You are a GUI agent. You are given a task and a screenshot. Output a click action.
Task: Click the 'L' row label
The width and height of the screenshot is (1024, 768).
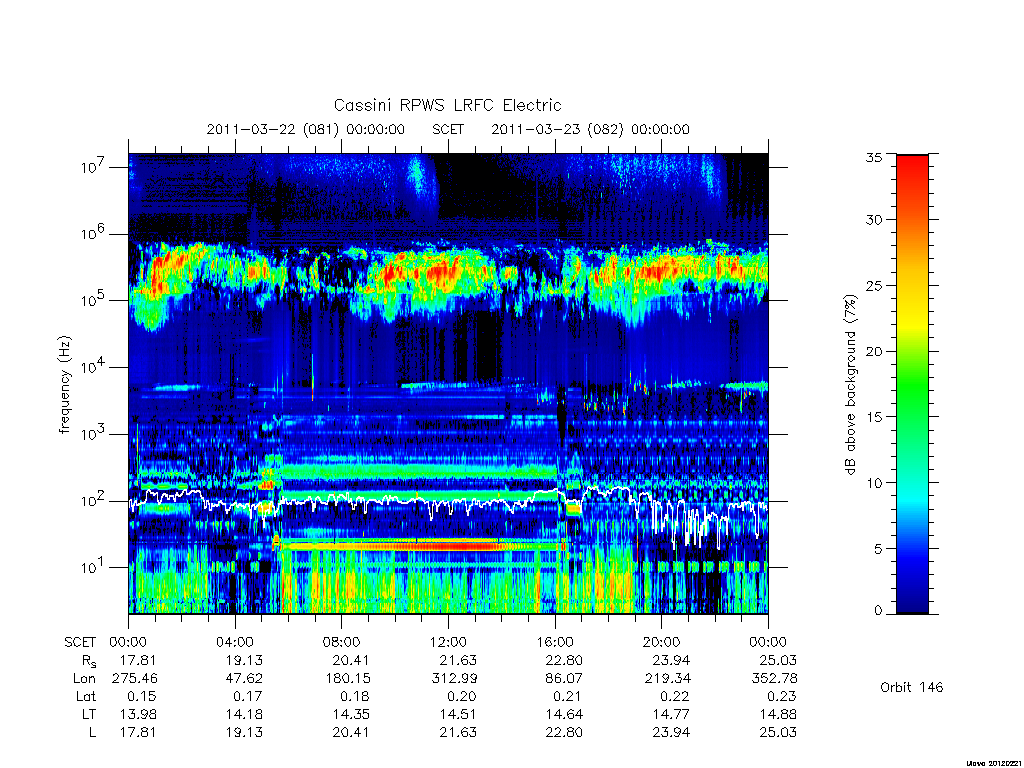coord(93,732)
